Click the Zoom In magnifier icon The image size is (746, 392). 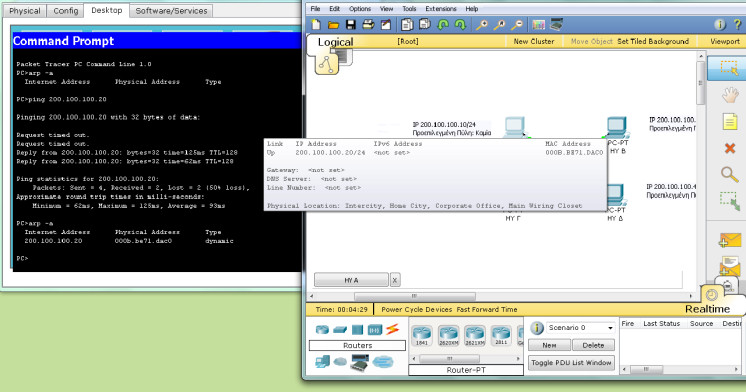pyautogui.click(x=482, y=25)
